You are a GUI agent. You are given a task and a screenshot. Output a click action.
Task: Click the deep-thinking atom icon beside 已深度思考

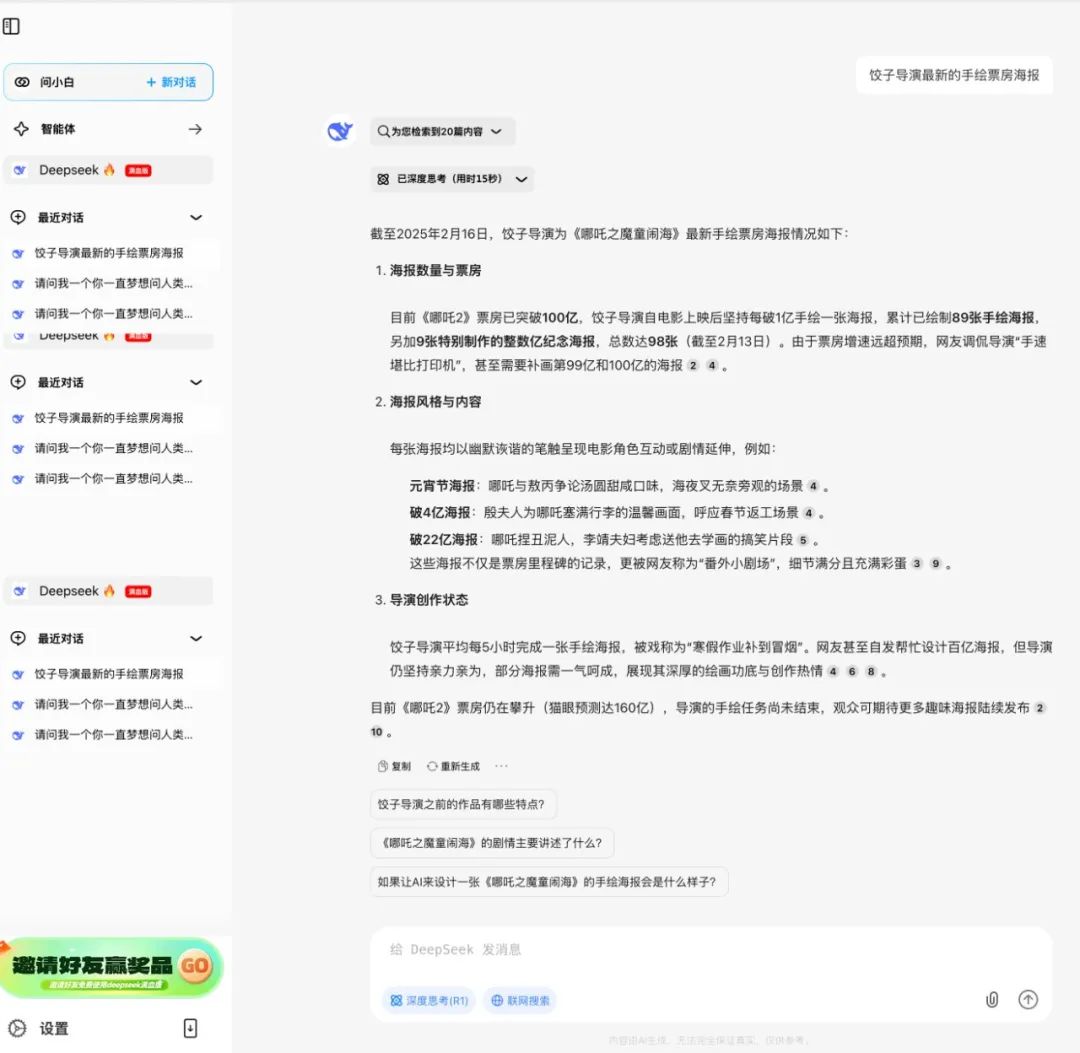point(384,179)
